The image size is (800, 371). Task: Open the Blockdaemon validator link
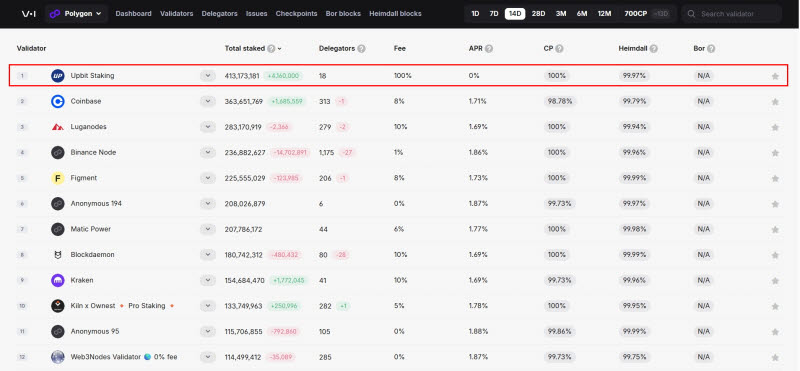point(92,255)
